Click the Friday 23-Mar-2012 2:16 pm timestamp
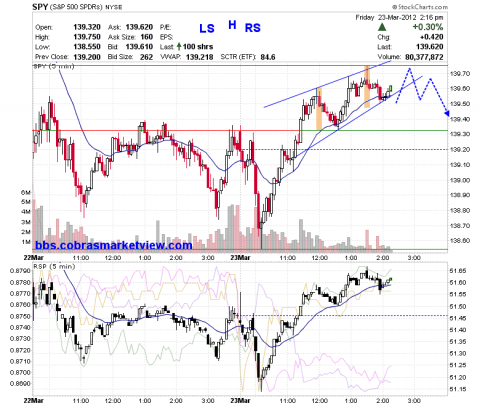 [x=399, y=17]
